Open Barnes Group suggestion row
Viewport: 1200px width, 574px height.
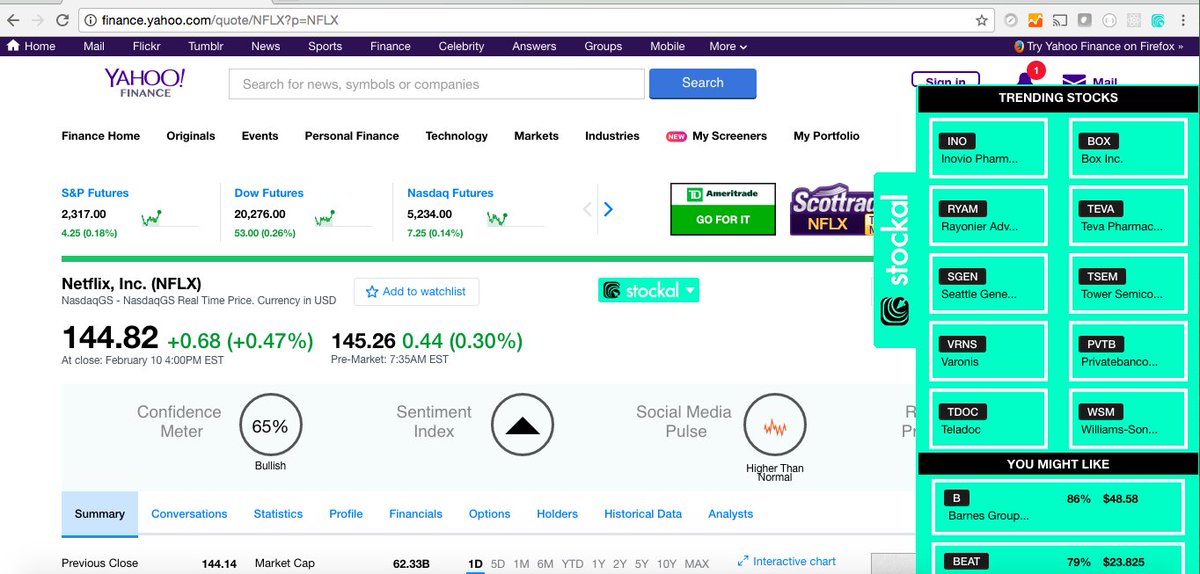coord(1058,506)
